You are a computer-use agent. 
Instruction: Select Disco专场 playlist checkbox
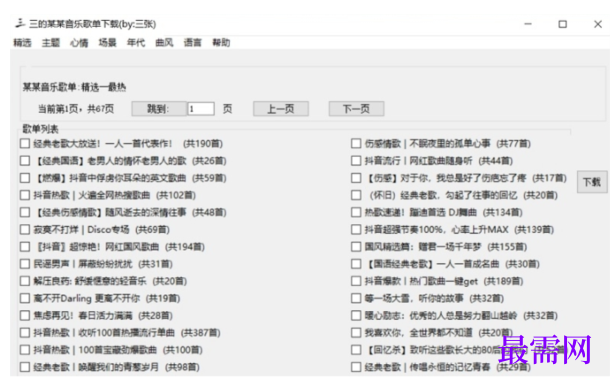point(25,230)
